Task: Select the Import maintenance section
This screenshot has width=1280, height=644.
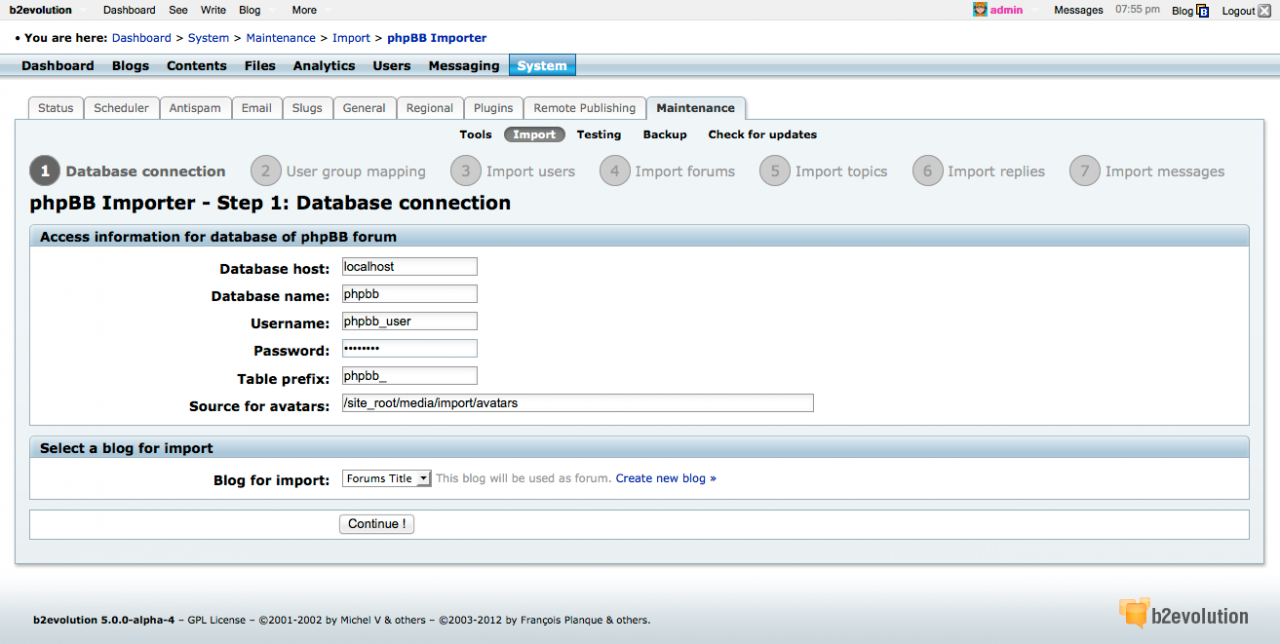Action: pos(534,135)
